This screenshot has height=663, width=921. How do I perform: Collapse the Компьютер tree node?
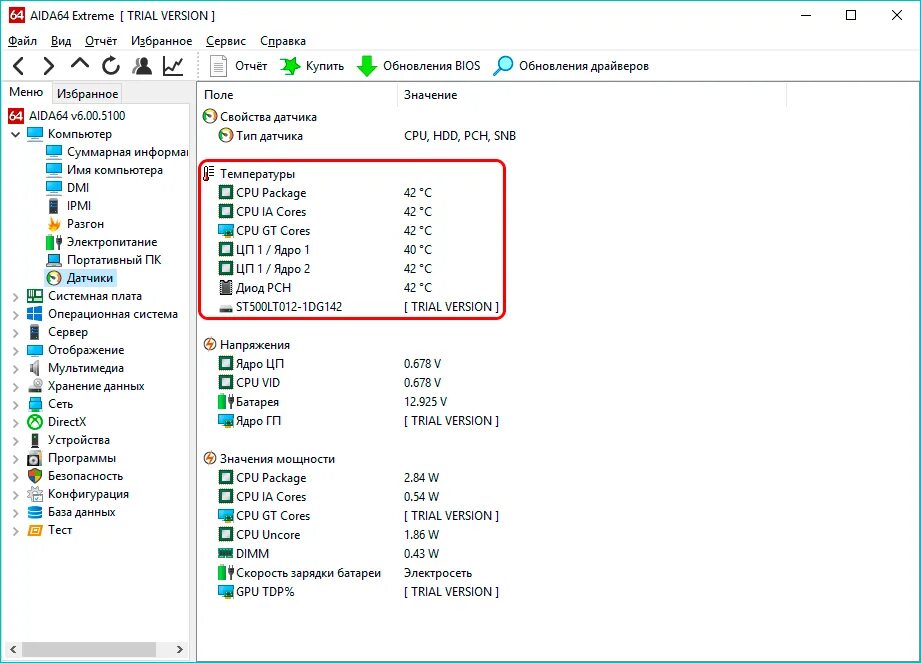(15, 134)
